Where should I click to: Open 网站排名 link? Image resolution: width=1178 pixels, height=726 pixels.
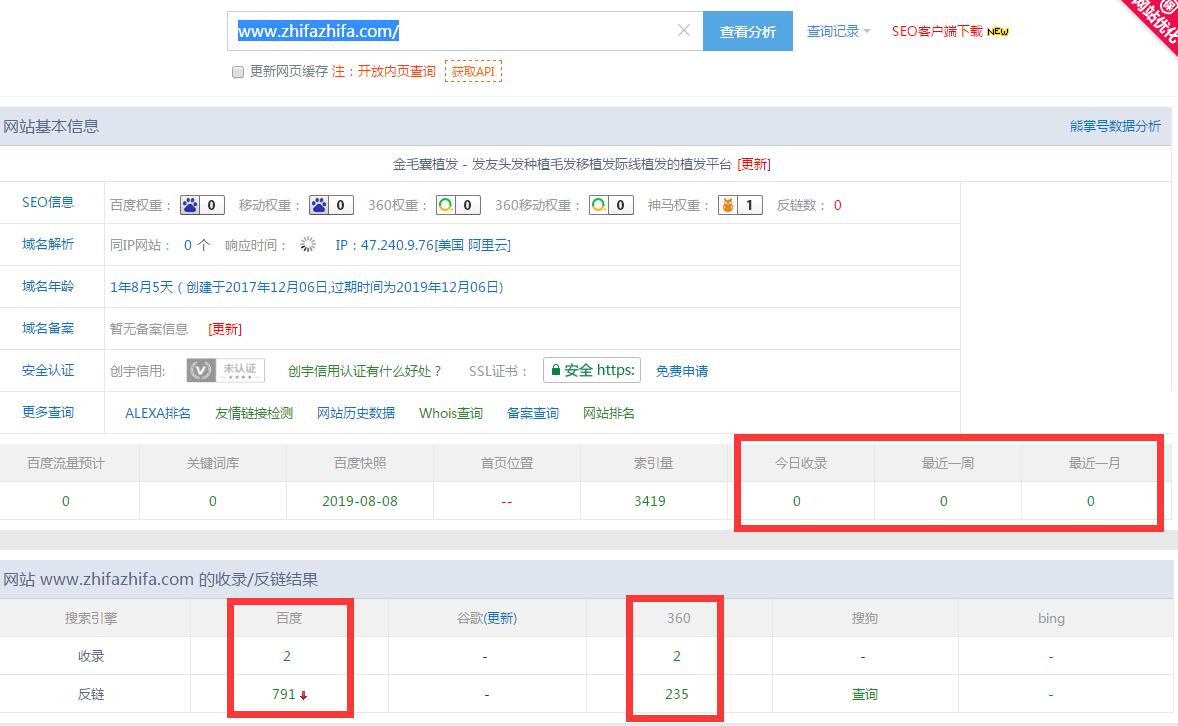609,413
